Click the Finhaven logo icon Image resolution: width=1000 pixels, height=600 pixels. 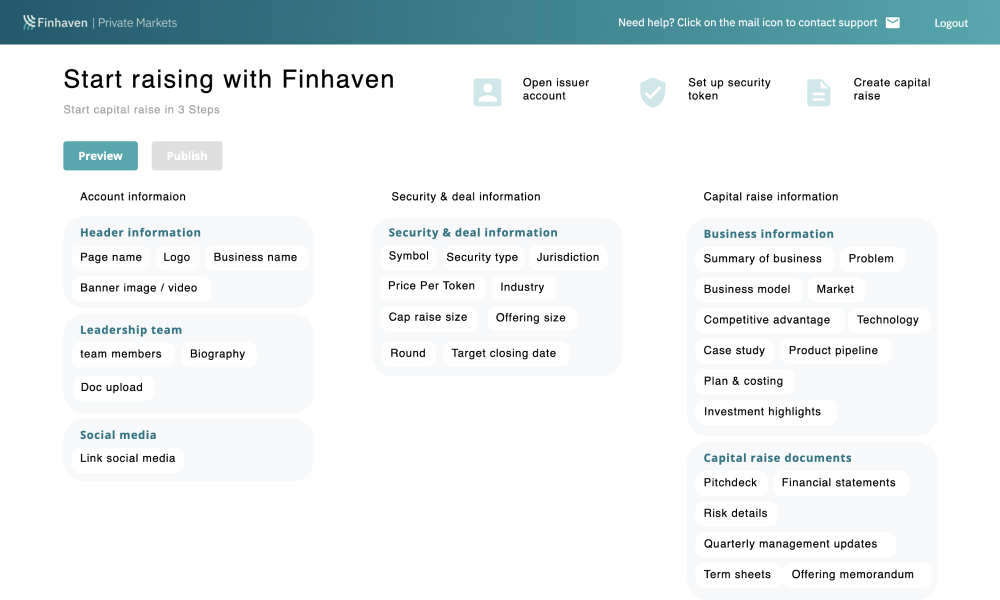[x=29, y=22]
